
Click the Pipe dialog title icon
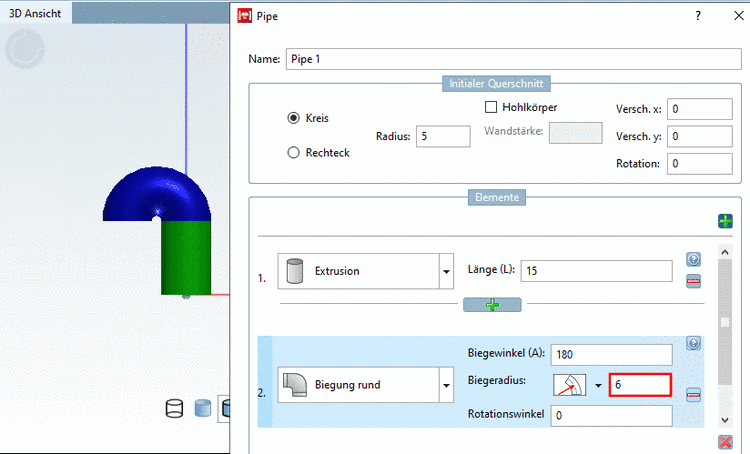(244, 16)
